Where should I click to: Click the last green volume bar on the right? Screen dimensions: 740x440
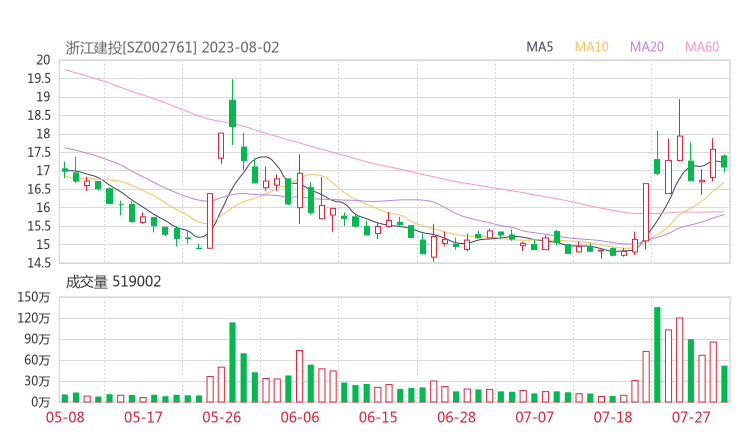point(724,384)
